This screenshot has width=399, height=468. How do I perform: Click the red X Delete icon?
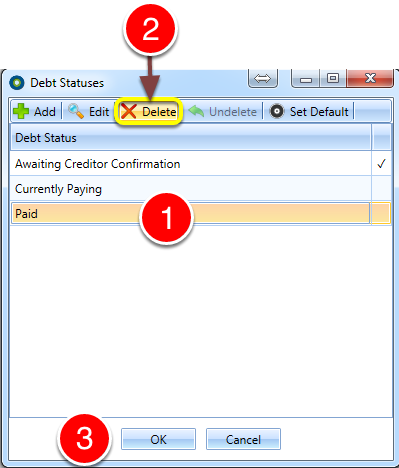129,111
